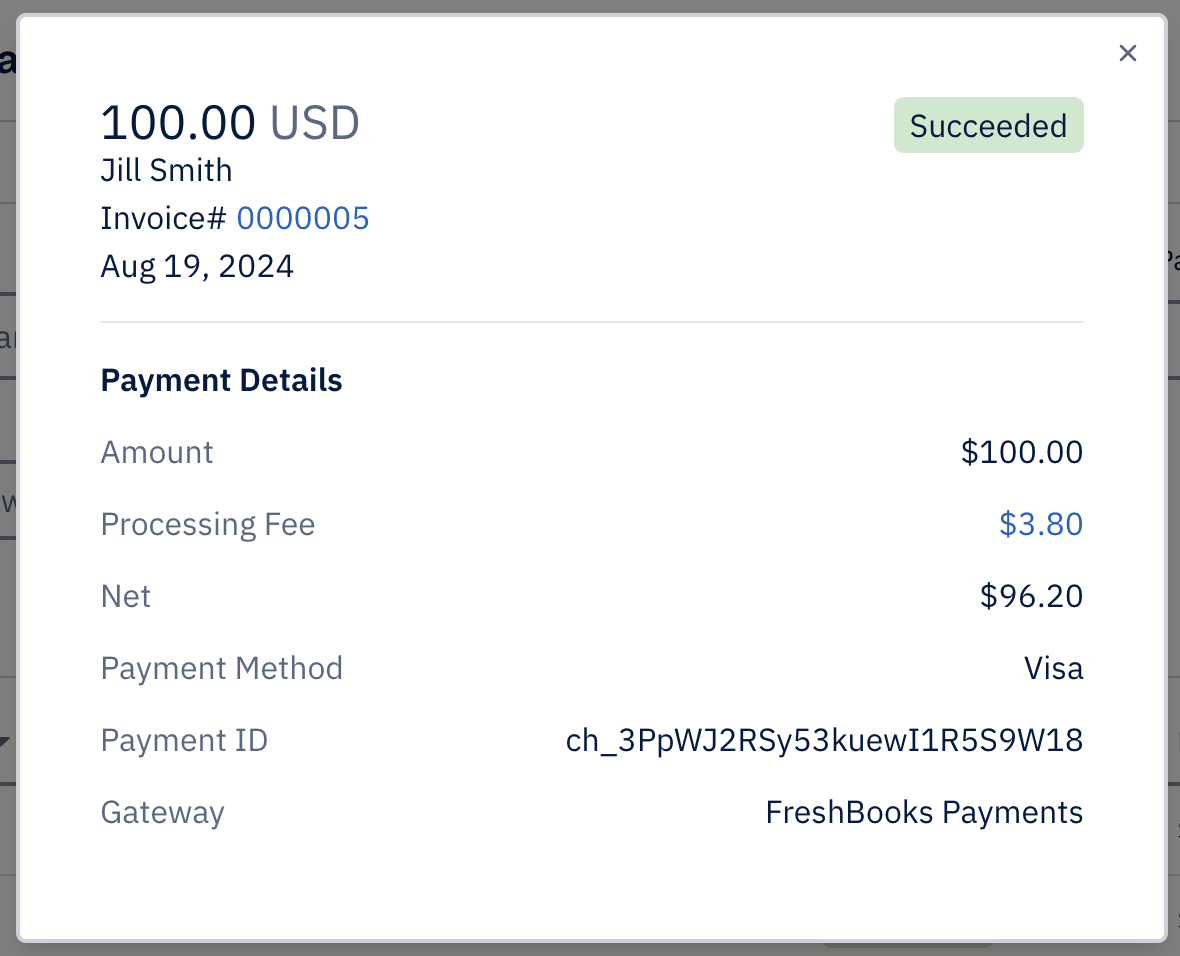Click the Amount row label

click(157, 452)
